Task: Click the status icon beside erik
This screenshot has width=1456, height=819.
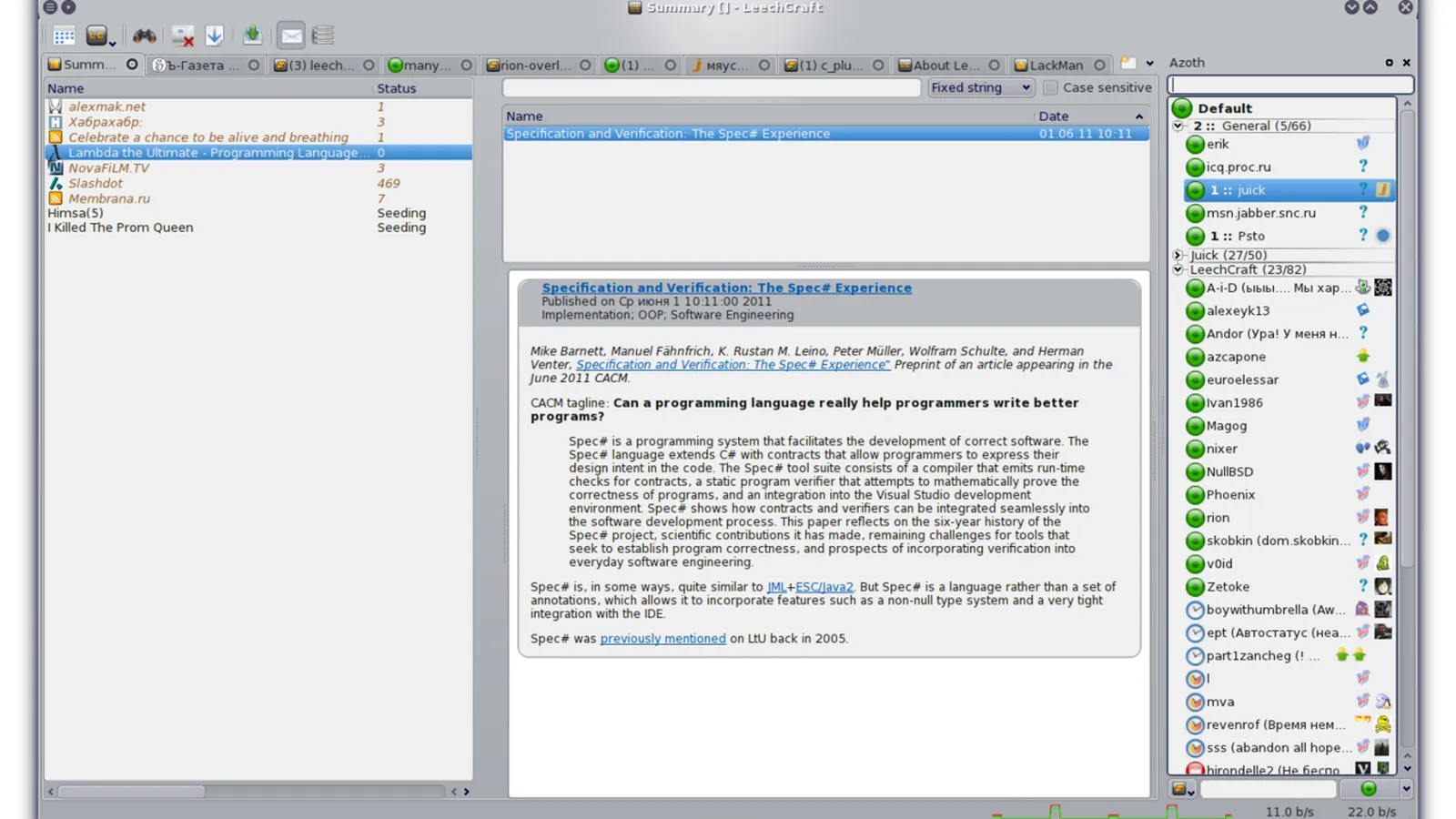Action: (x=1195, y=145)
